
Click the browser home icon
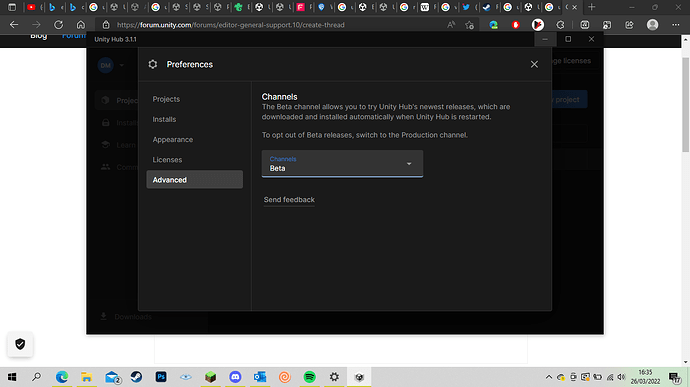pyautogui.click(x=81, y=25)
